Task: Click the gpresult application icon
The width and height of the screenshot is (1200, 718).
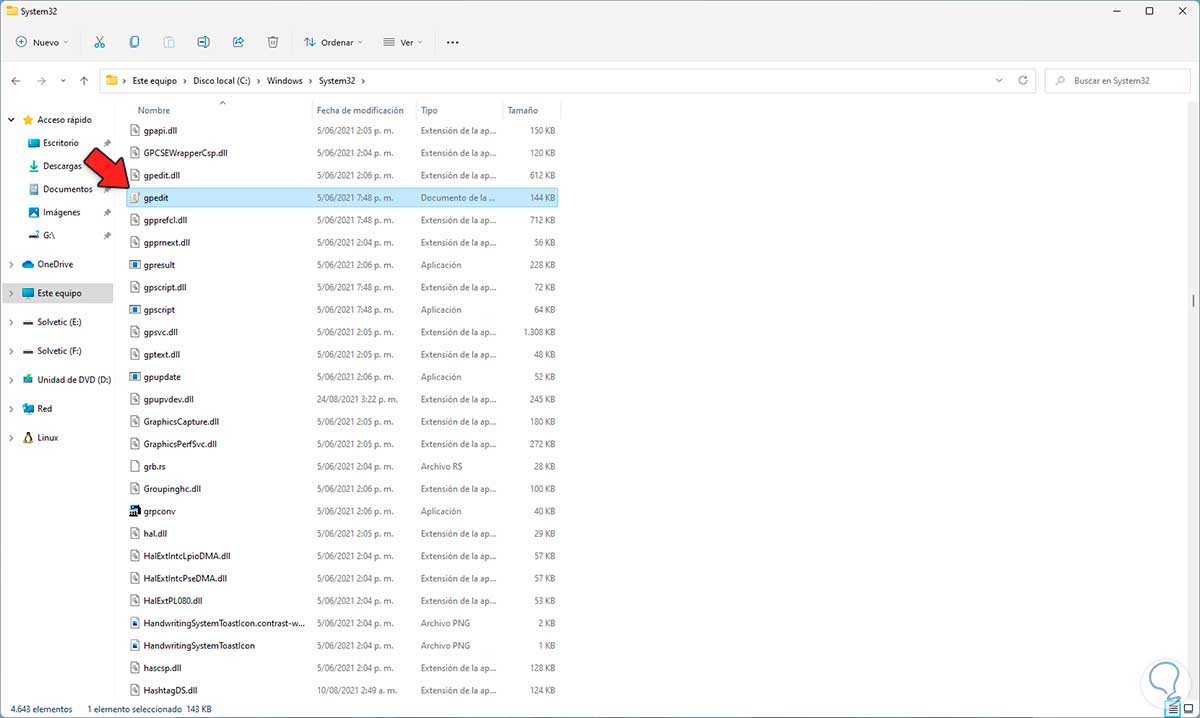Action: click(135, 265)
